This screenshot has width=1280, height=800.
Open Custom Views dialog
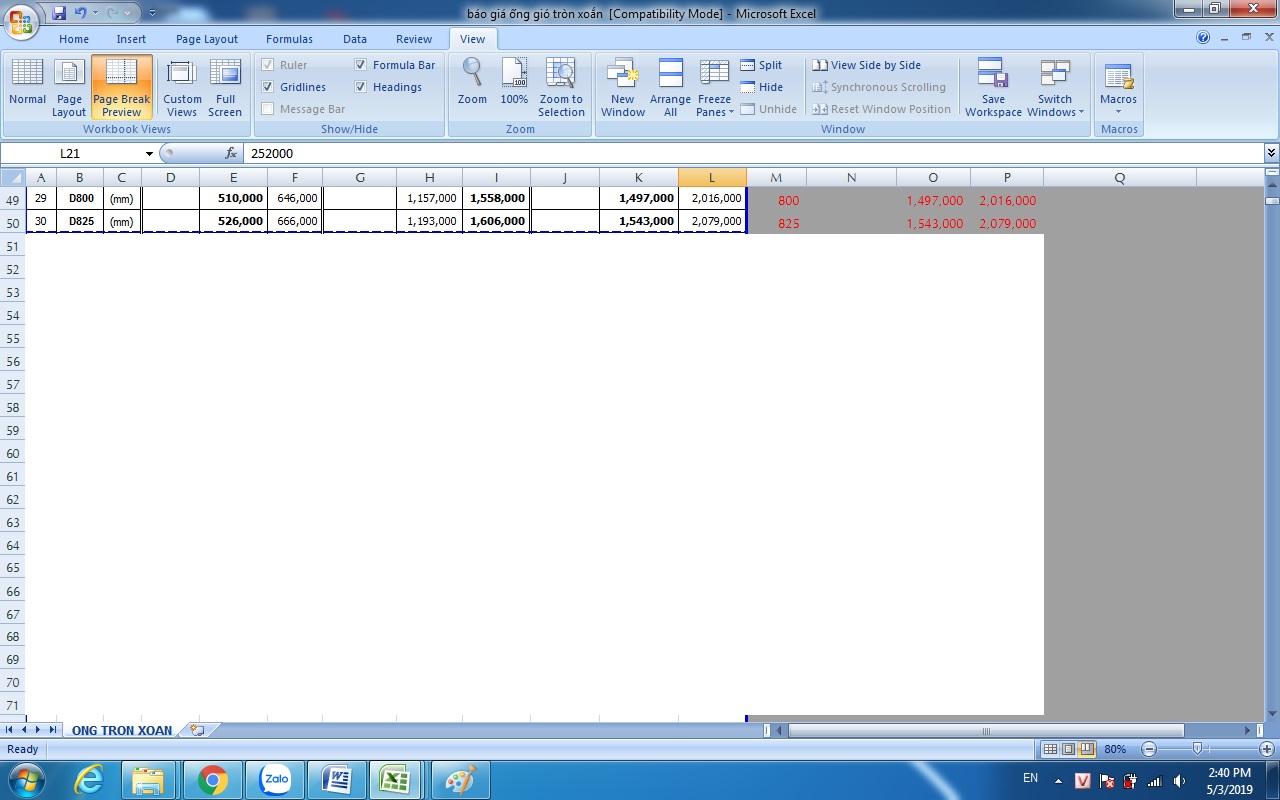click(x=182, y=87)
